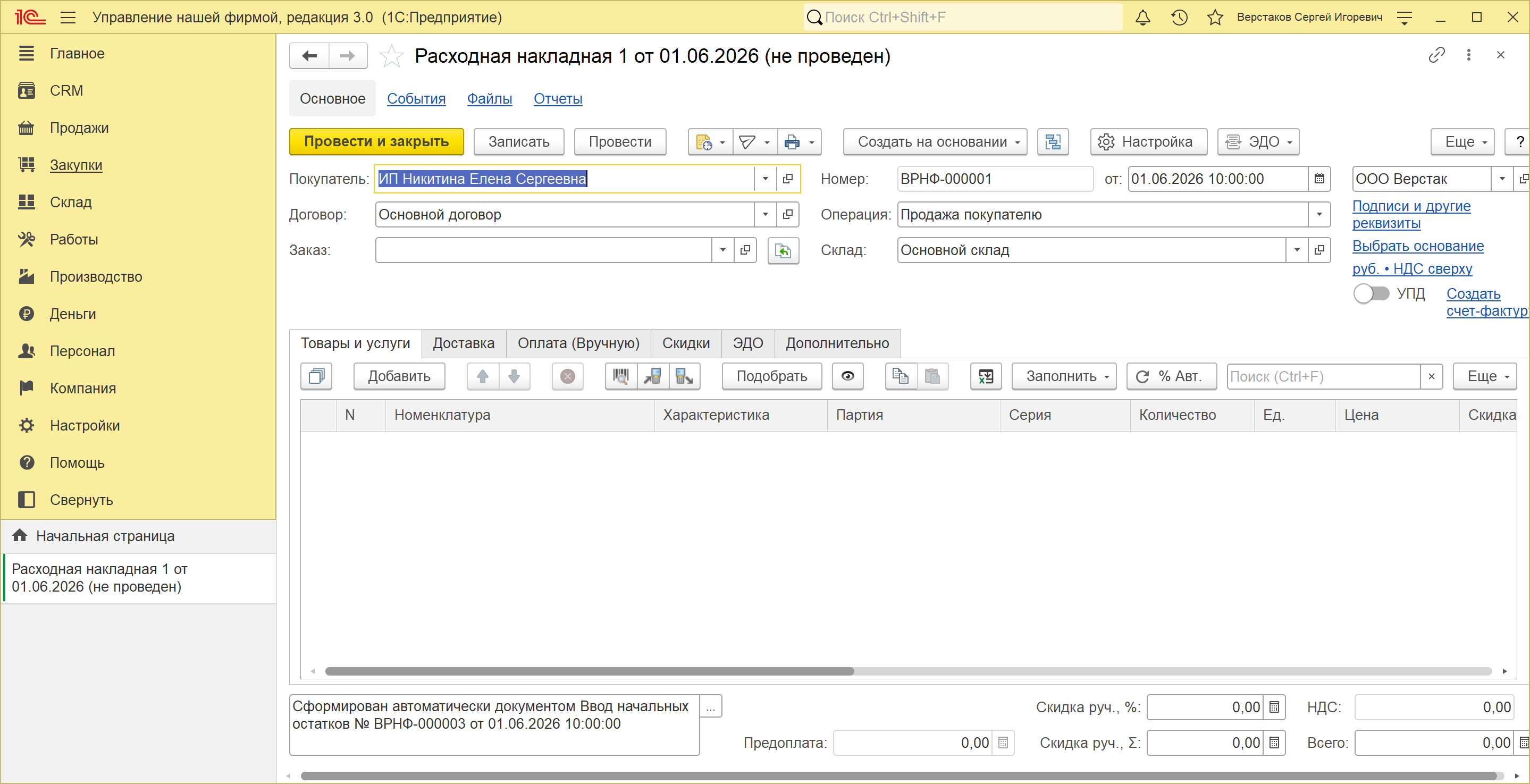This screenshot has width=1530, height=784.
Task: Click the eye icon next to Подобрать
Action: point(847,376)
